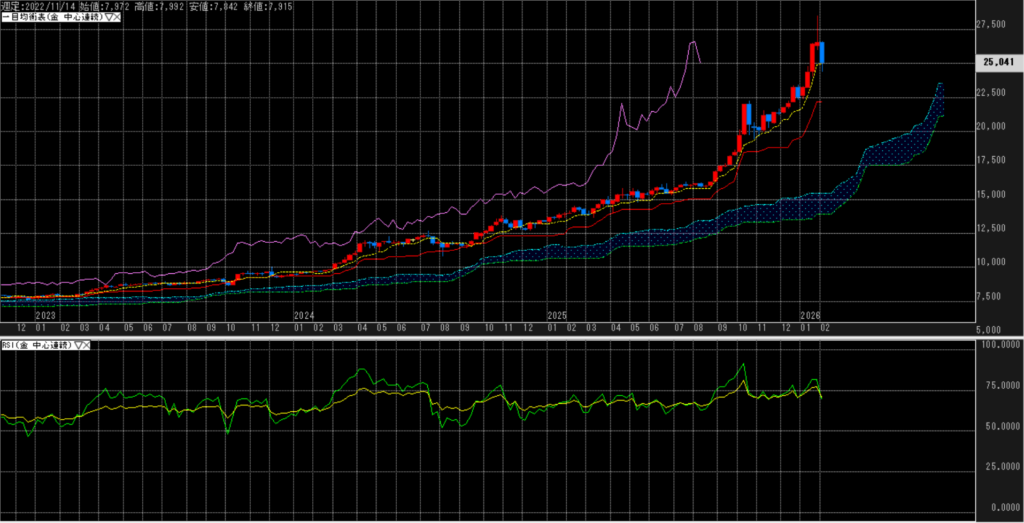1024x523 pixels.
Task: Click the RSI(金 中心連続) indicator label
Action: point(35,345)
